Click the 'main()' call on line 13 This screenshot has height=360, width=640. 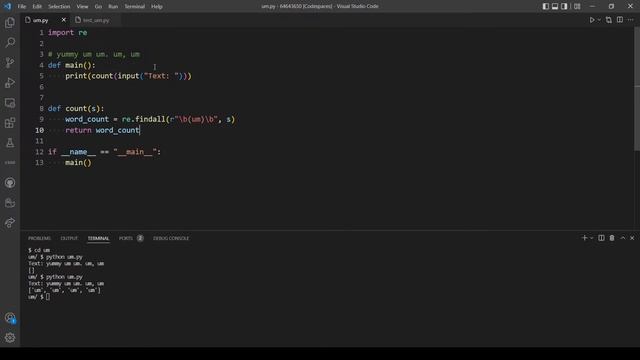(x=78, y=162)
